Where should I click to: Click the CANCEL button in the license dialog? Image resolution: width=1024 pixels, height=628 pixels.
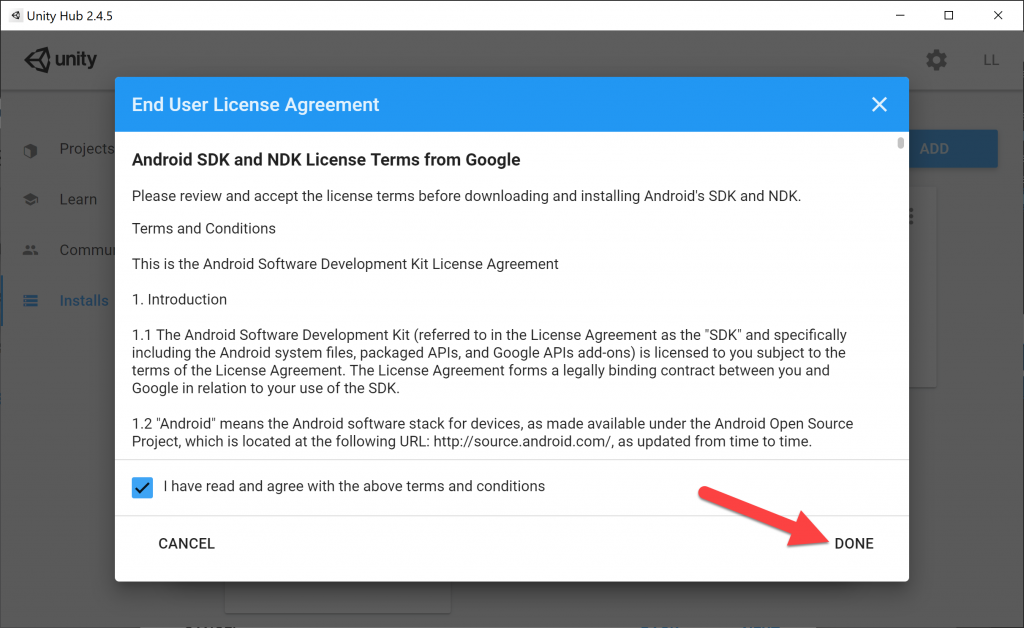186,543
